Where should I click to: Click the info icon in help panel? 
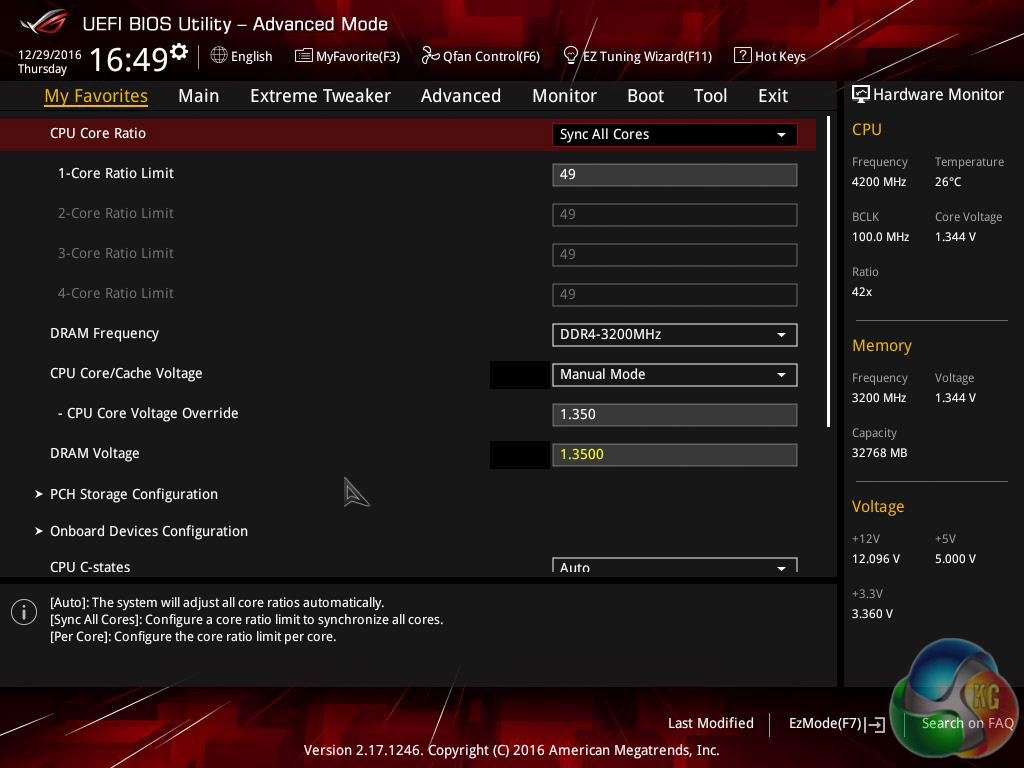pyautogui.click(x=24, y=612)
